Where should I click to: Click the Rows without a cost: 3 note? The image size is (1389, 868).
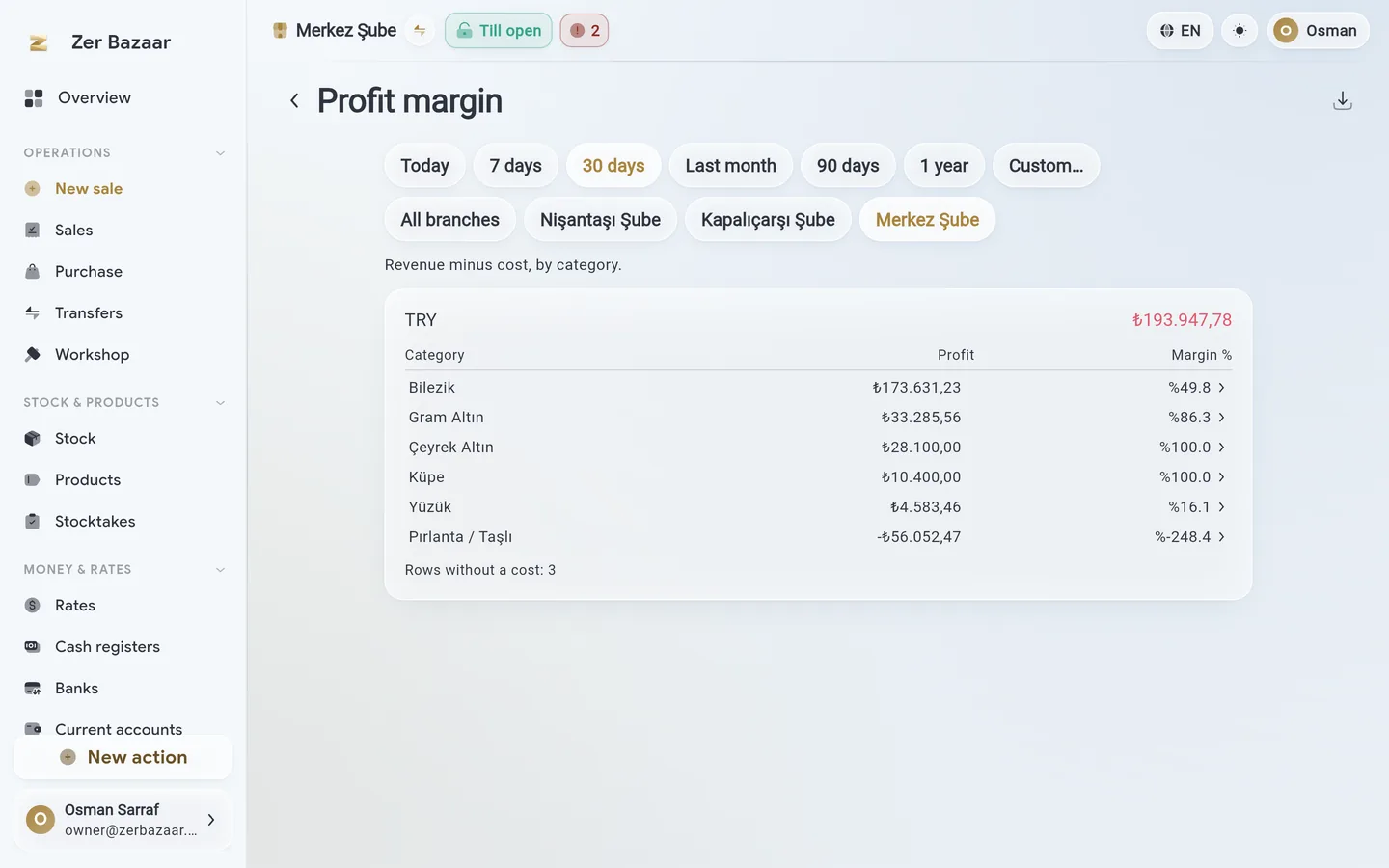[x=480, y=570]
